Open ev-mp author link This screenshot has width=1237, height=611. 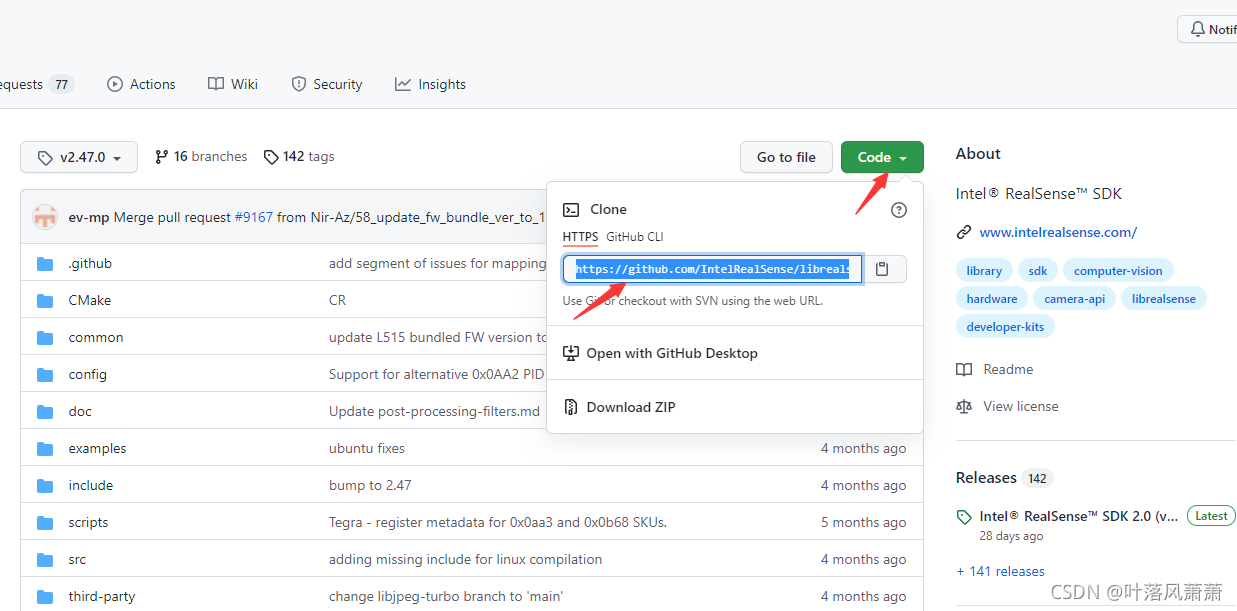coord(89,217)
